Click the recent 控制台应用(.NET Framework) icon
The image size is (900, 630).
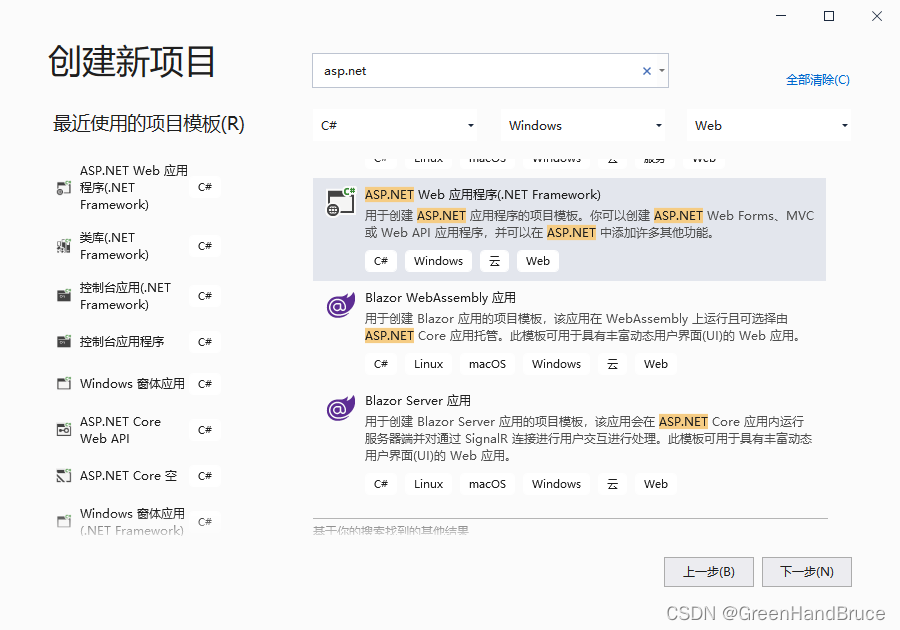64,295
